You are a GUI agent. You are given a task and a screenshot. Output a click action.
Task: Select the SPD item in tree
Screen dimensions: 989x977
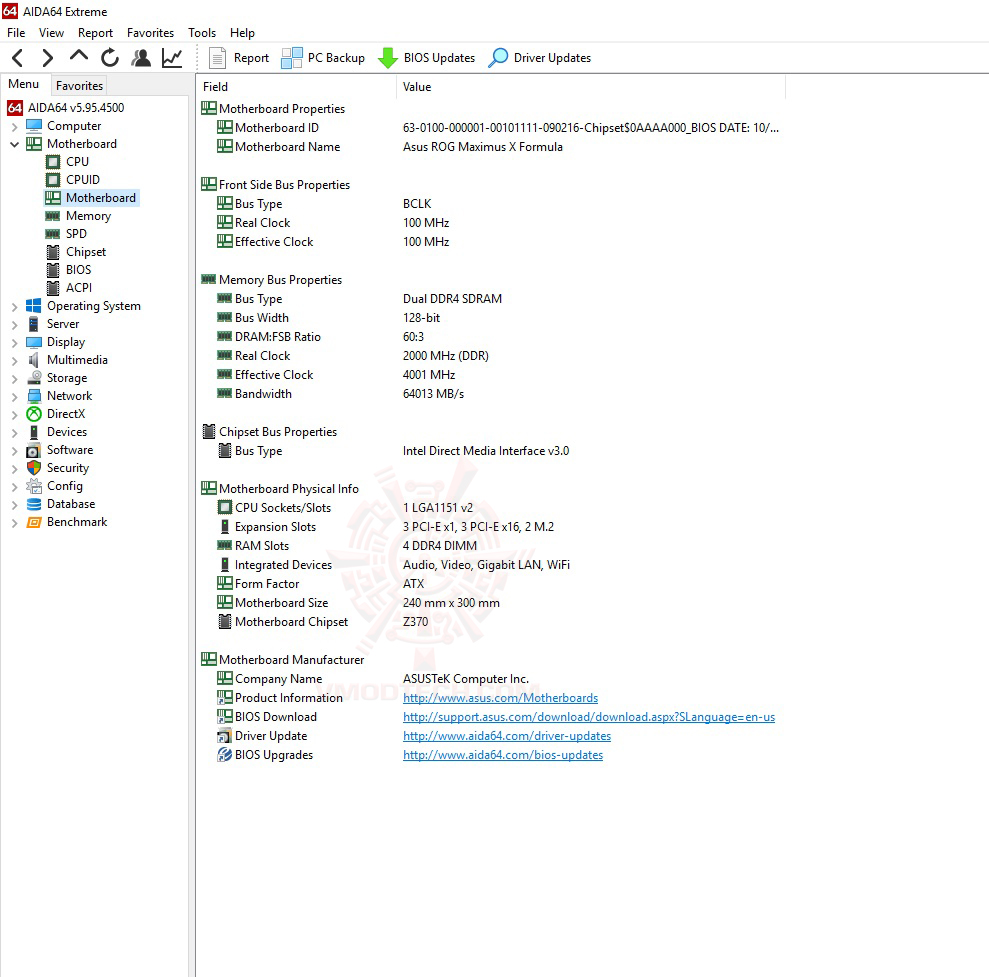(76, 234)
